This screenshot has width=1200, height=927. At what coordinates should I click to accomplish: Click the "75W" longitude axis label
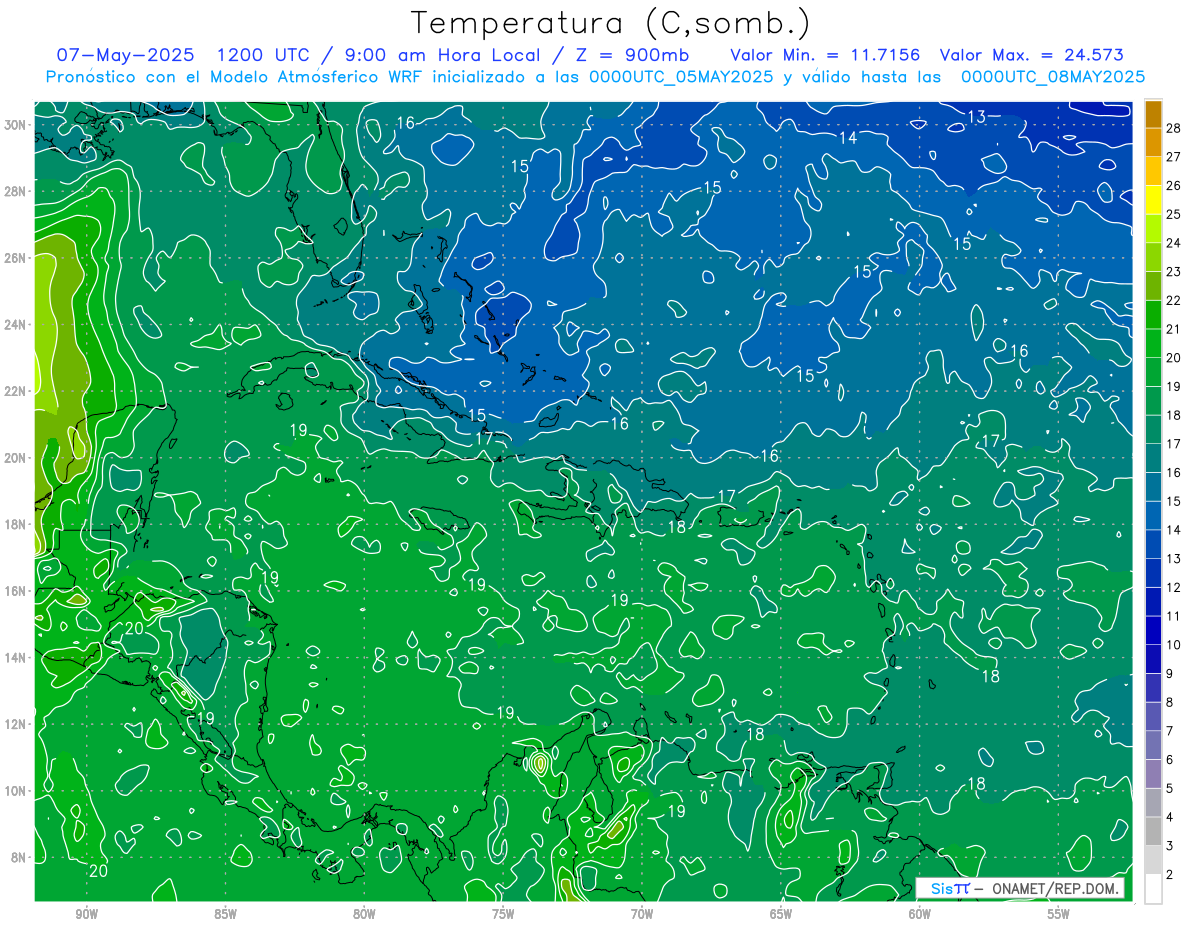tap(503, 915)
